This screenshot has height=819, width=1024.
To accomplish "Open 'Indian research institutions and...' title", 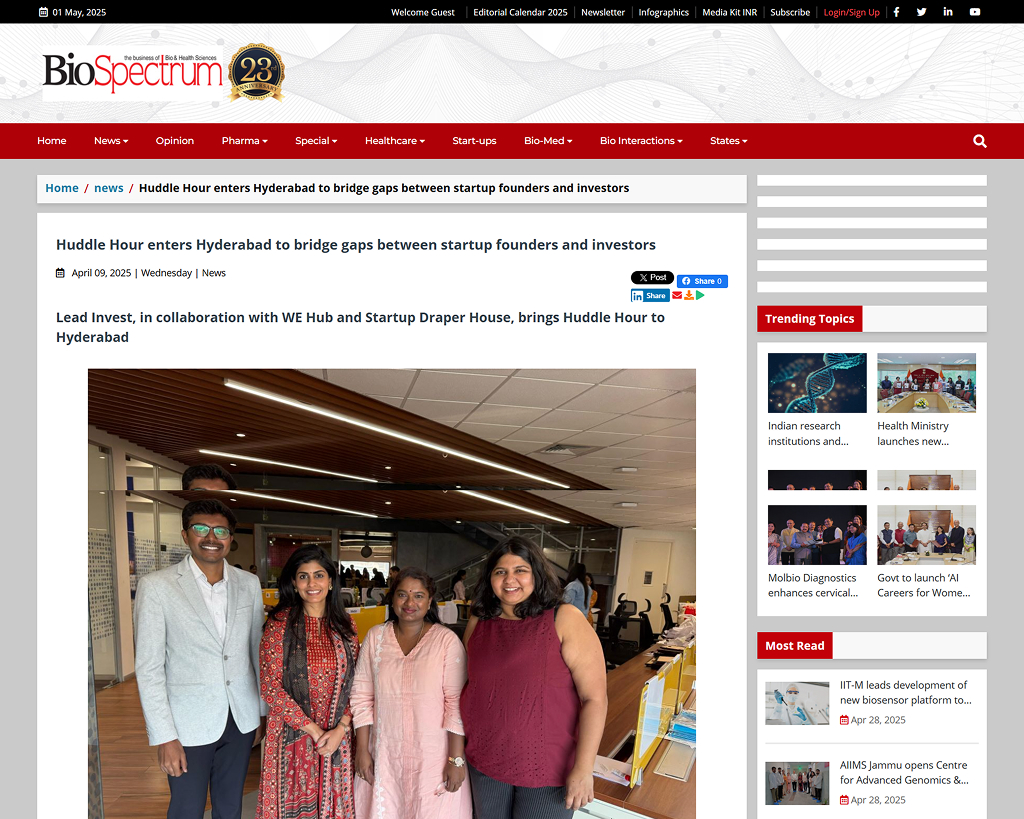I will [x=808, y=434].
